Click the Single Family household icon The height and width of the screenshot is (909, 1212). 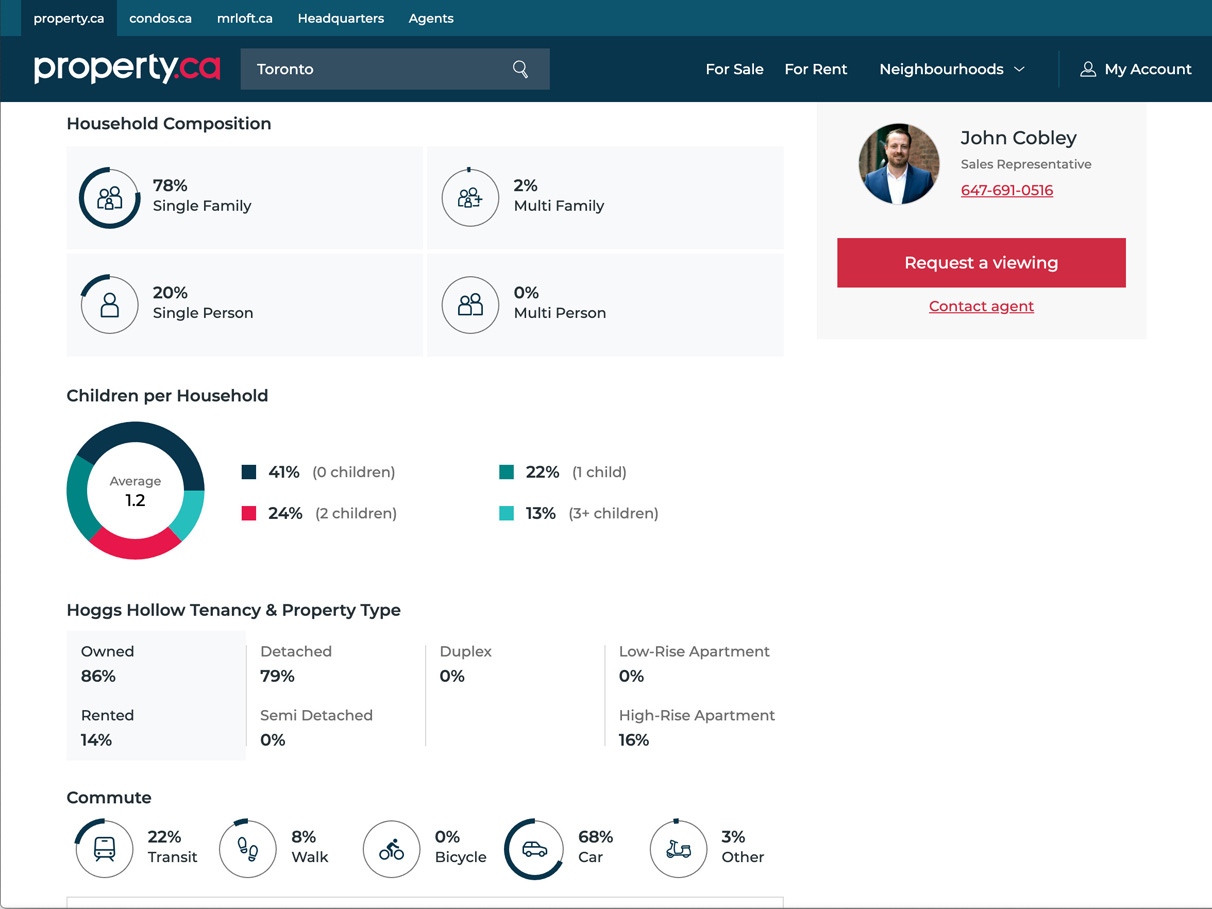pos(110,198)
